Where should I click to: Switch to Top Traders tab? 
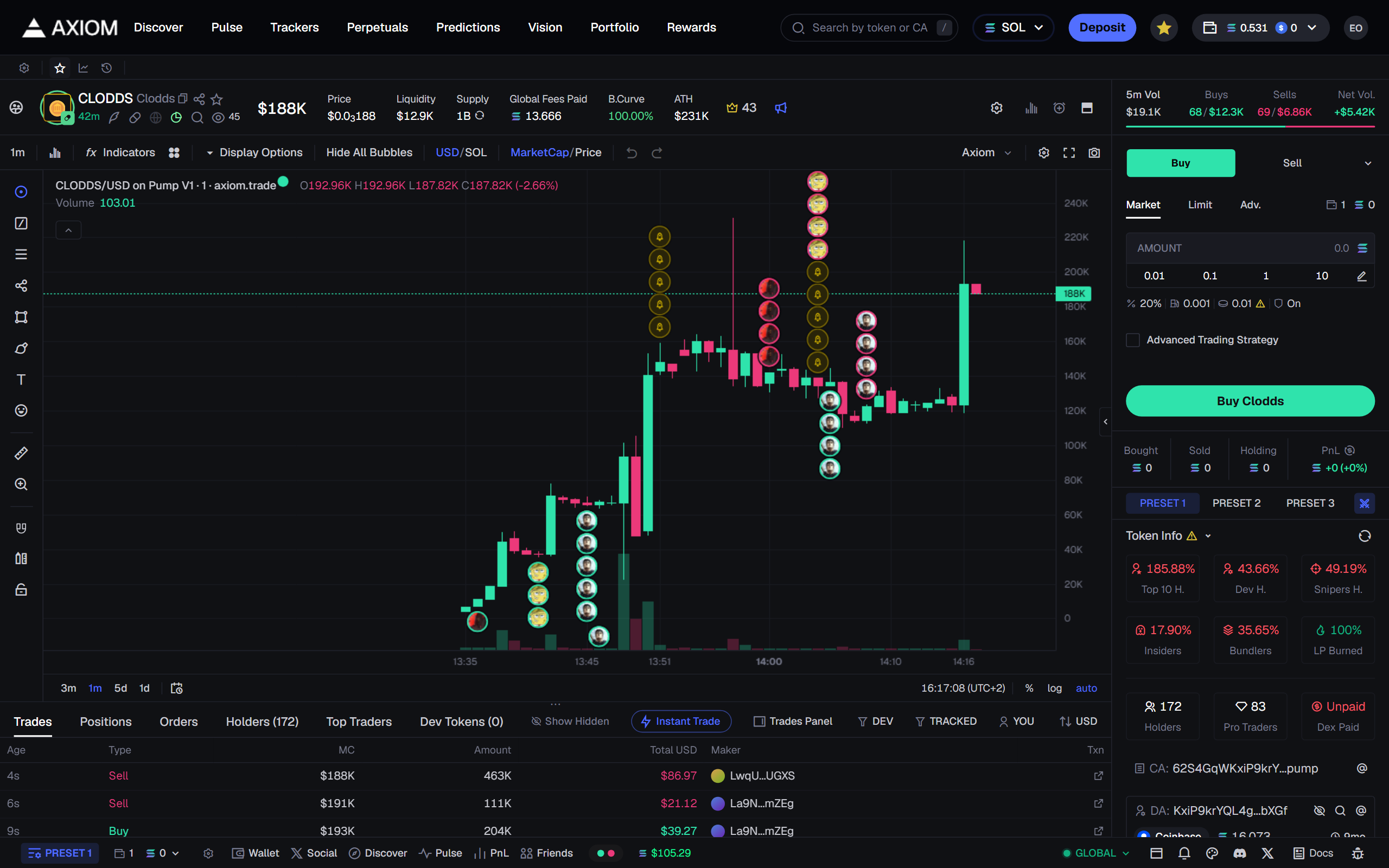(x=359, y=722)
